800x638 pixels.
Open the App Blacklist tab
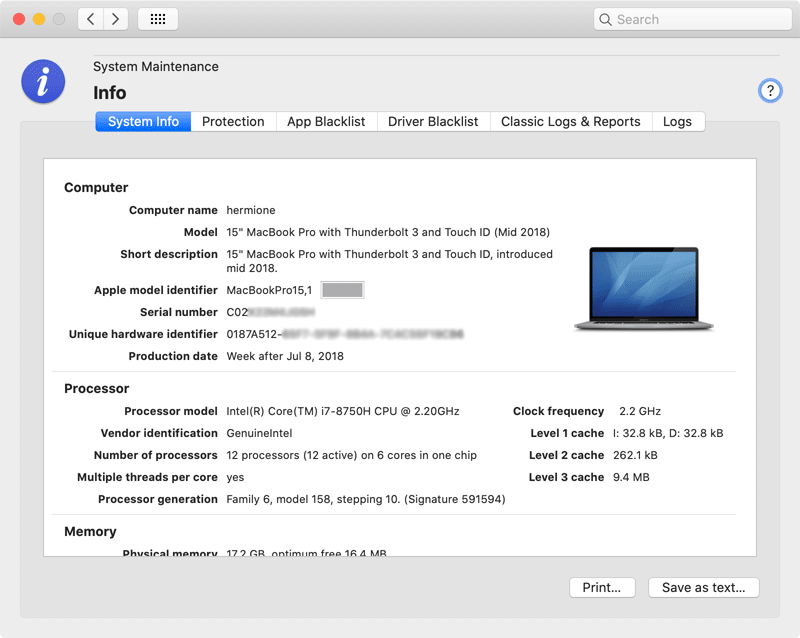tap(326, 121)
